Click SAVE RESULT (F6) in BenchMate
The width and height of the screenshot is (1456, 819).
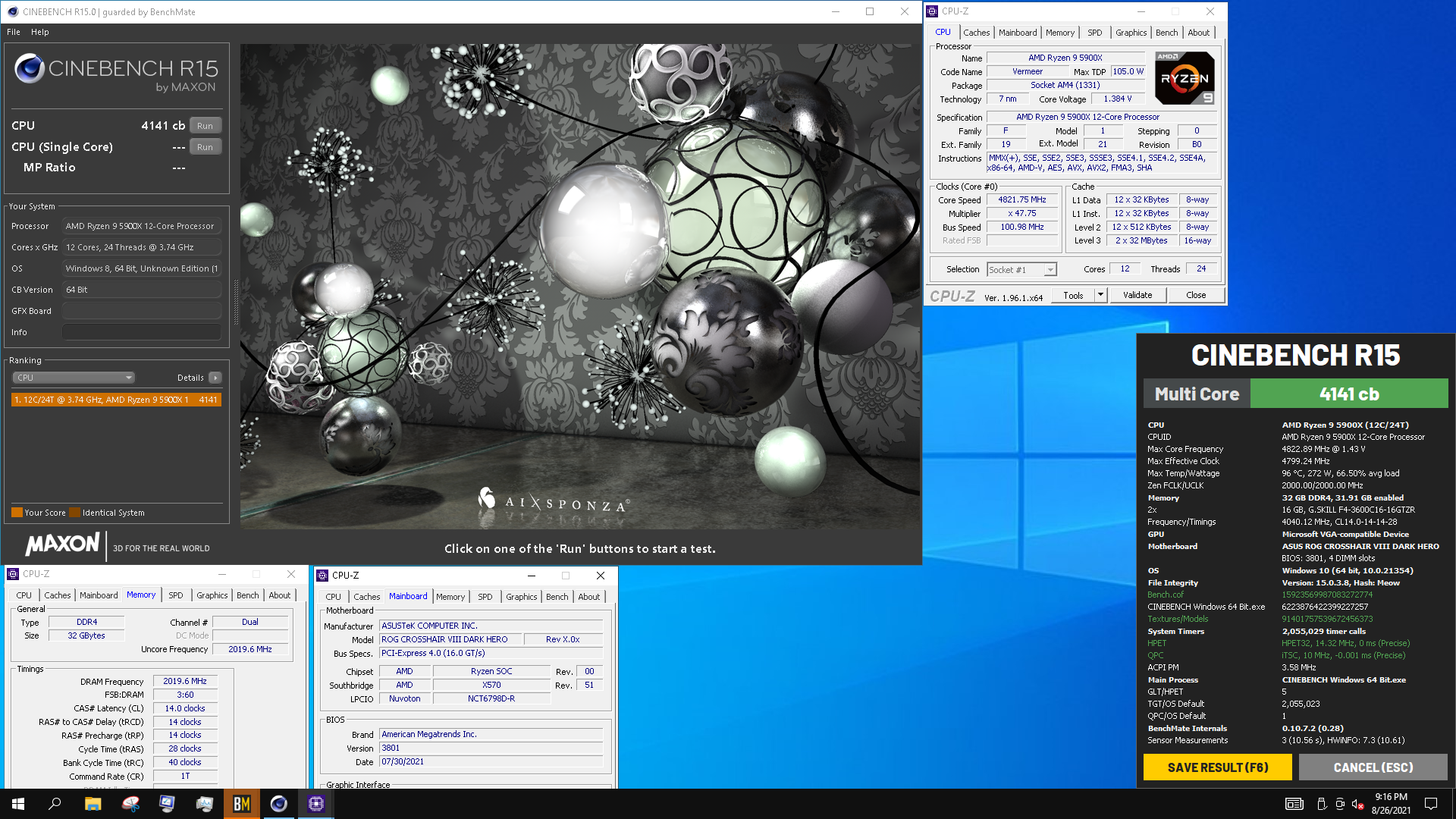[x=1218, y=767]
